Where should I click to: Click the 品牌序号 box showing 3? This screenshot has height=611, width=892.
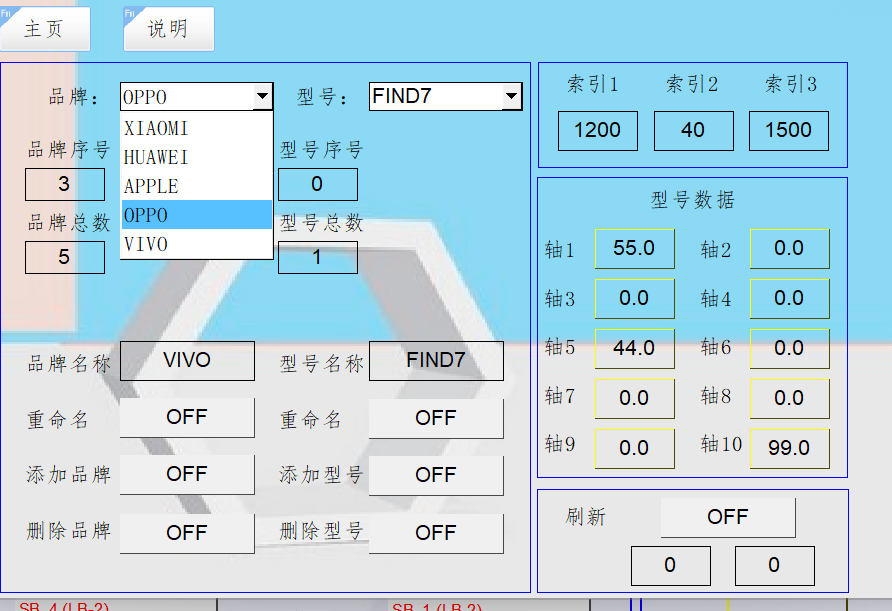(64, 185)
